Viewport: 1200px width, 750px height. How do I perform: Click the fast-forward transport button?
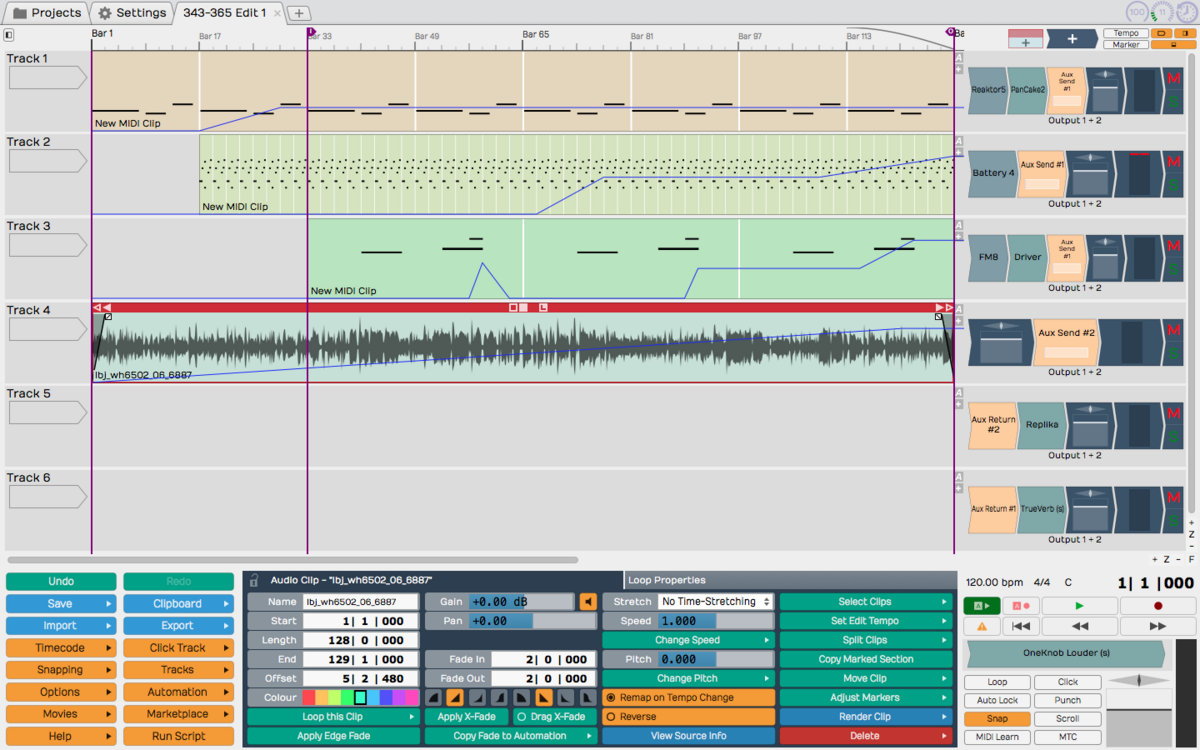[1157, 626]
